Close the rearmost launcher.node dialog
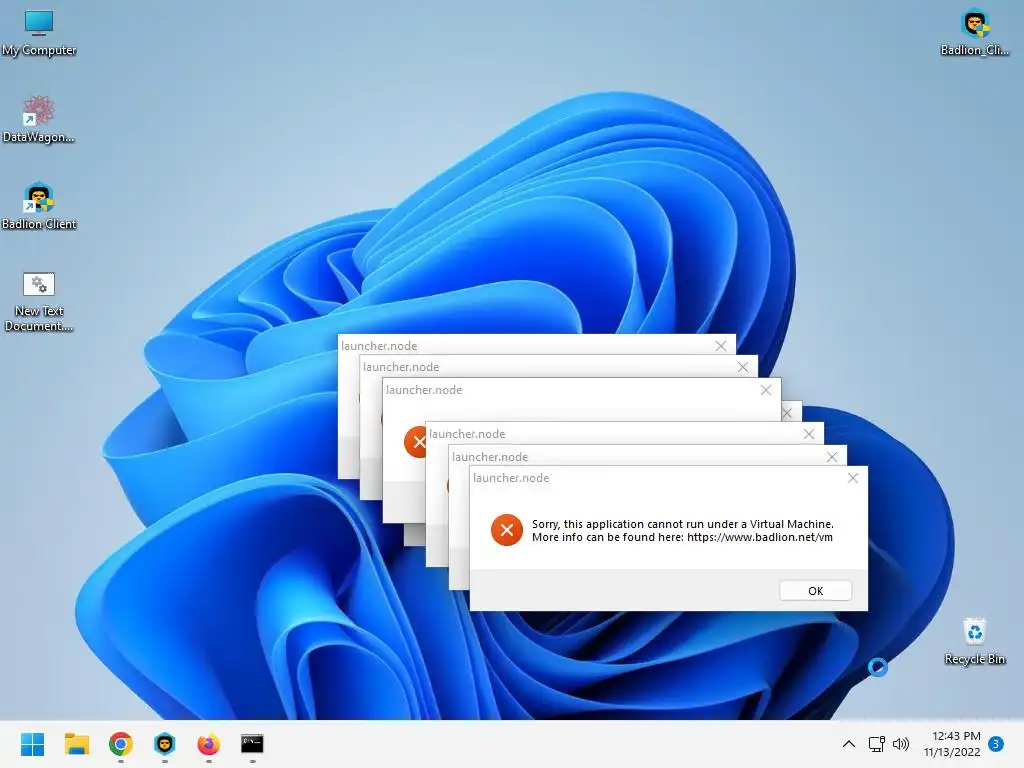 click(721, 345)
